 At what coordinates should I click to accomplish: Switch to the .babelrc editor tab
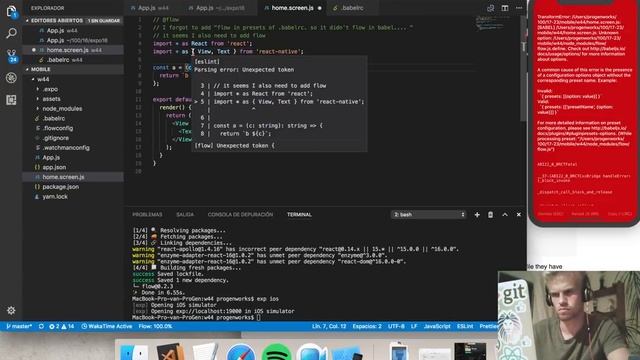tap(352, 8)
